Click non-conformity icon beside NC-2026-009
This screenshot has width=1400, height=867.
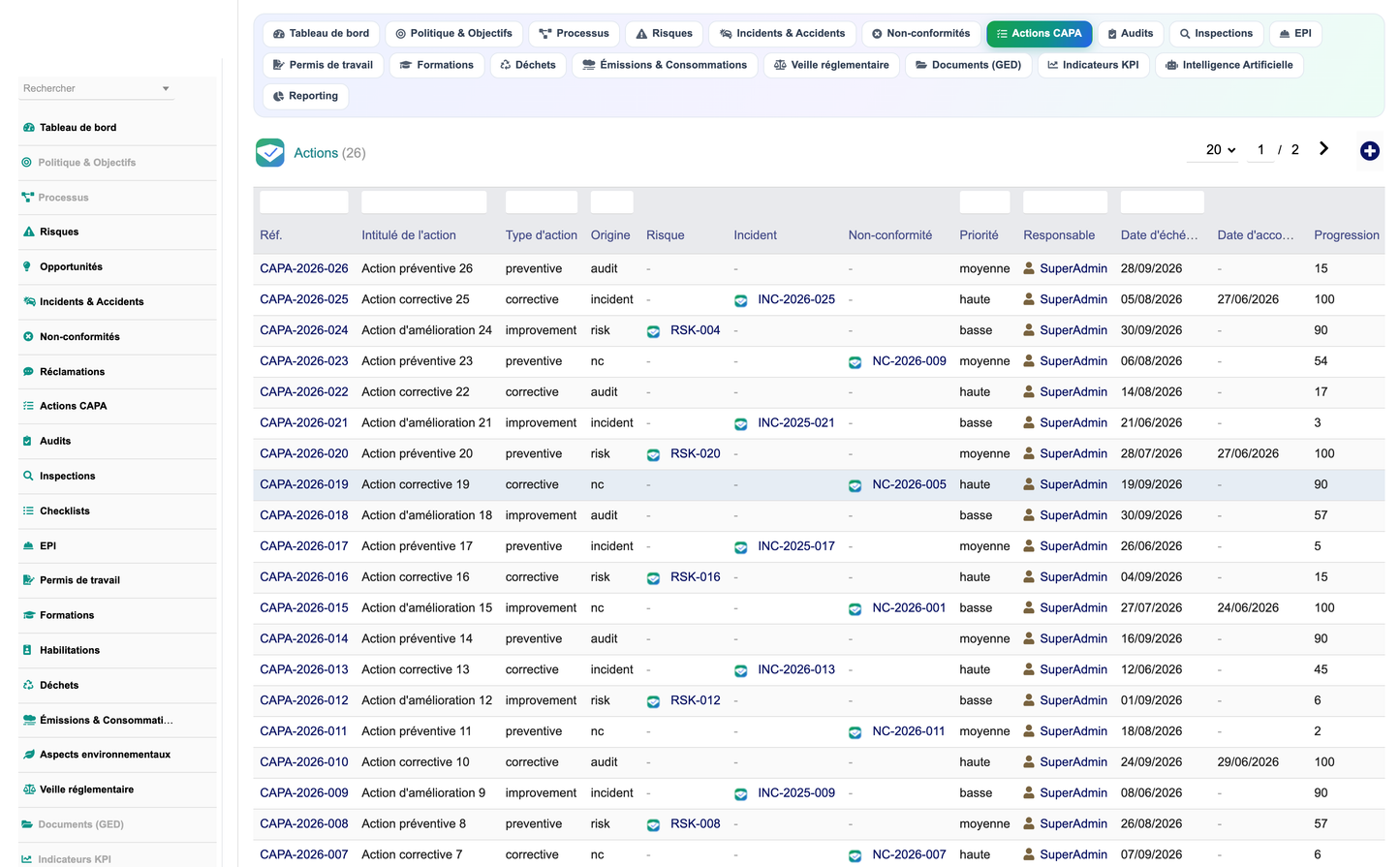point(855,362)
